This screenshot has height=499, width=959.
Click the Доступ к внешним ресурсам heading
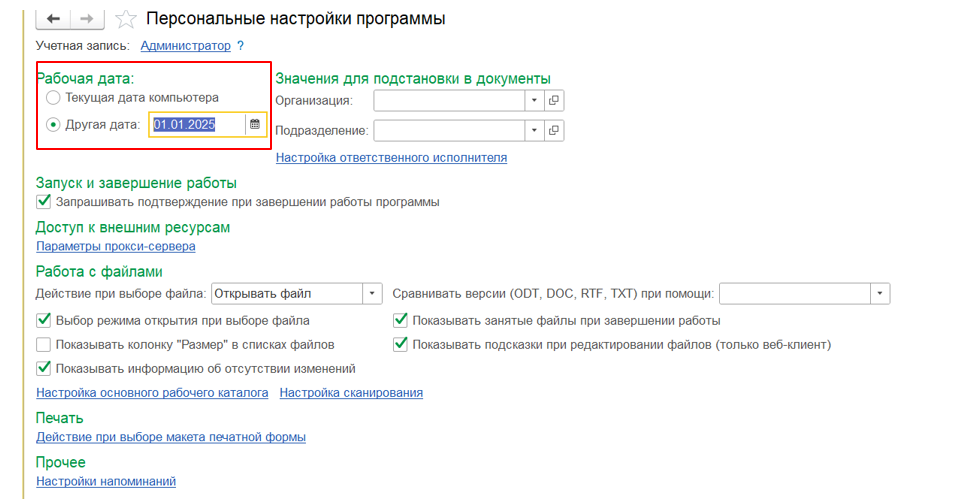pos(133,227)
